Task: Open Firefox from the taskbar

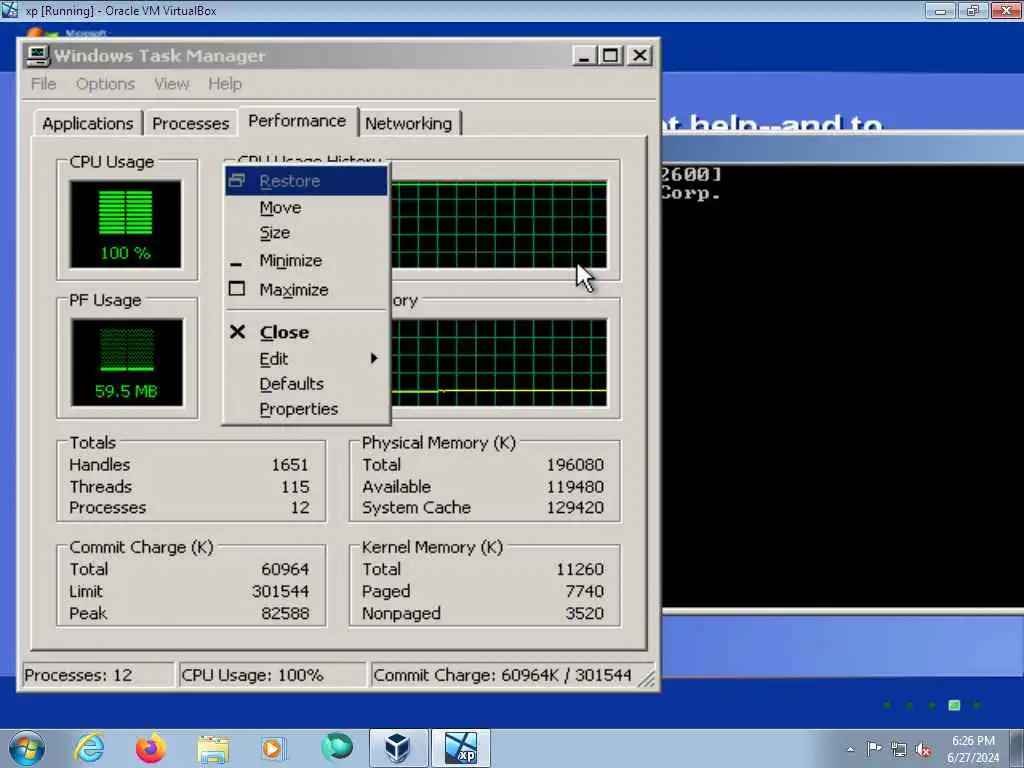Action: click(x=150, y=748)
